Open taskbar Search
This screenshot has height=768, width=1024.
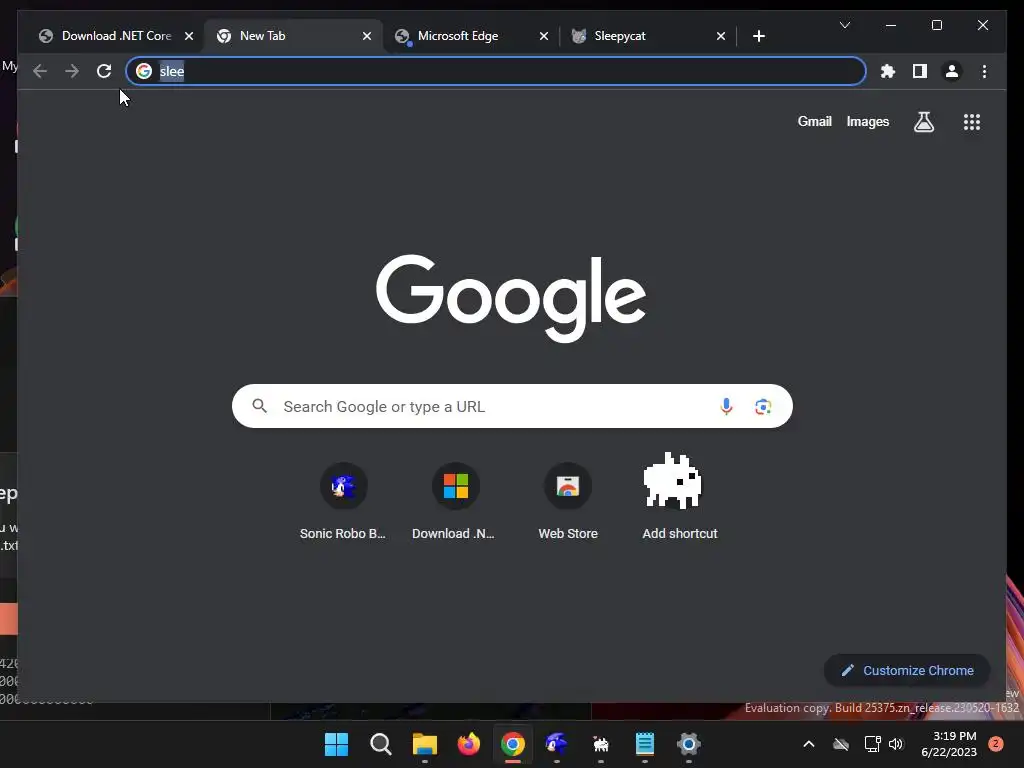tap(381, 744)
